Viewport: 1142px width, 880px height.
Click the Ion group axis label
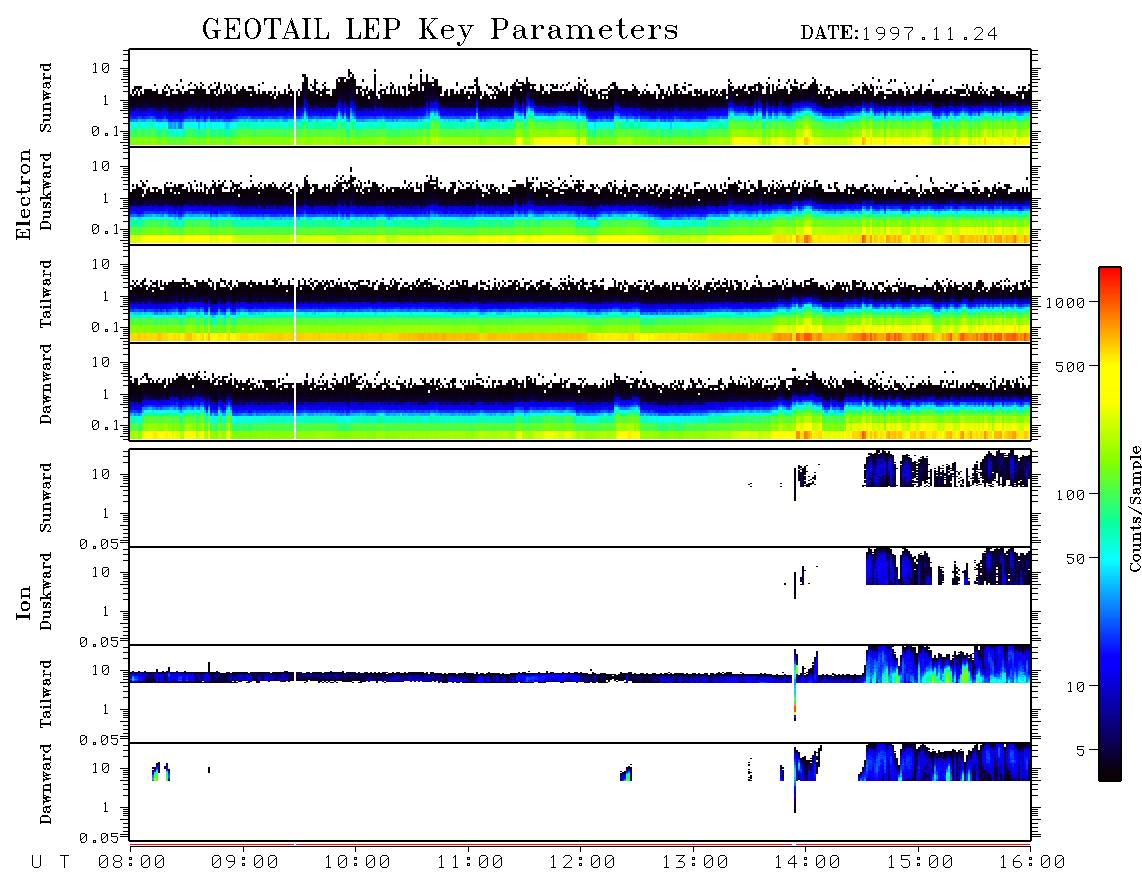(x=24, y=602)
